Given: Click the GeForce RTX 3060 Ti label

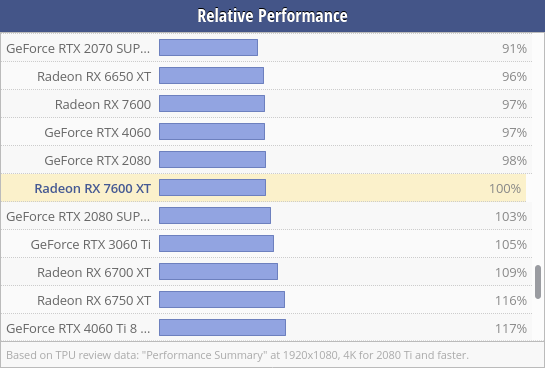Looking at the screenshot, I should coord(91,244).
